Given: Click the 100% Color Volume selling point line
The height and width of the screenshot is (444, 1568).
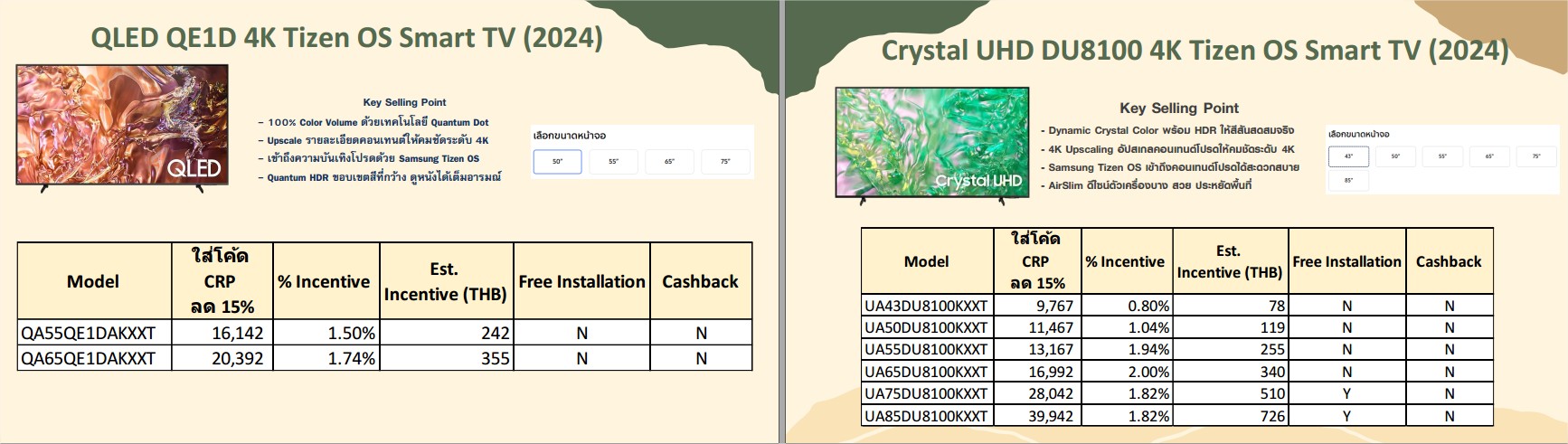Looking at the screenshot, I should click(x=373, y=122).
